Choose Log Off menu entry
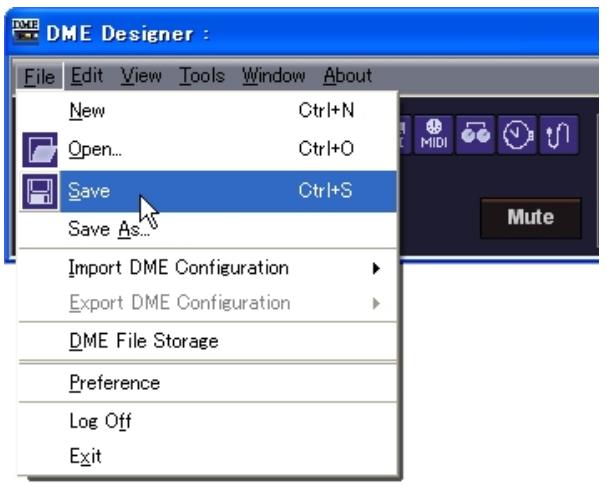 (208, 421)
